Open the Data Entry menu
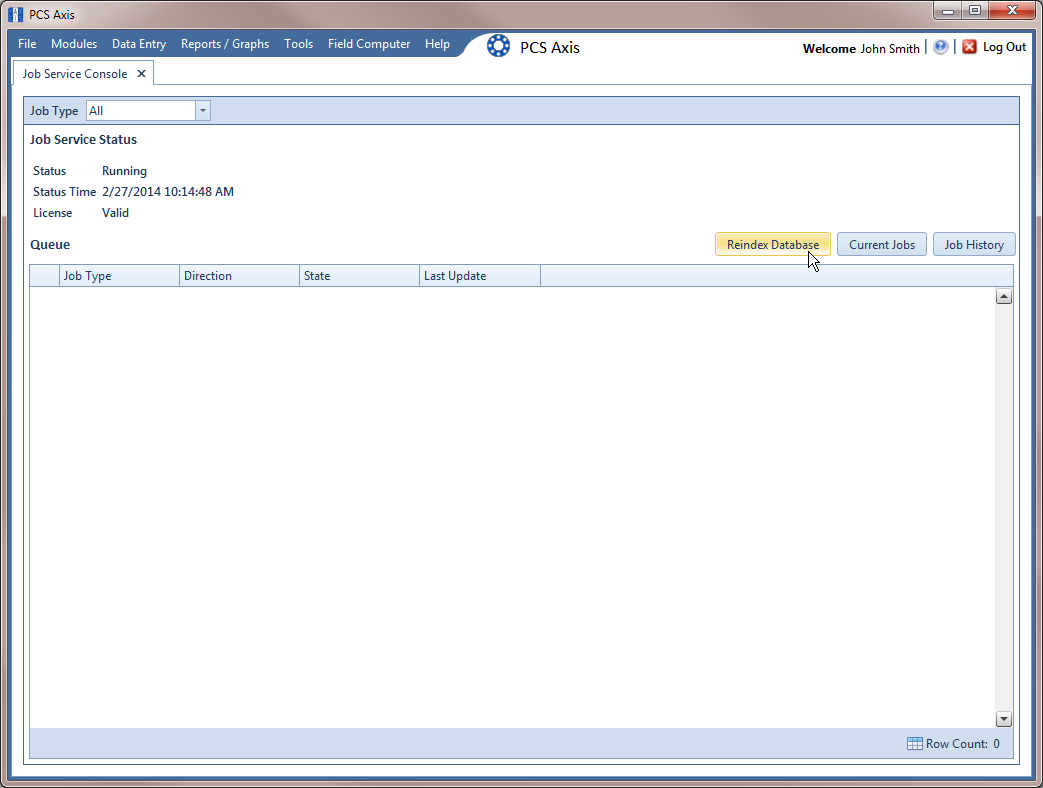Viewport: 1043px width, 788px height. tap(139, 44)
